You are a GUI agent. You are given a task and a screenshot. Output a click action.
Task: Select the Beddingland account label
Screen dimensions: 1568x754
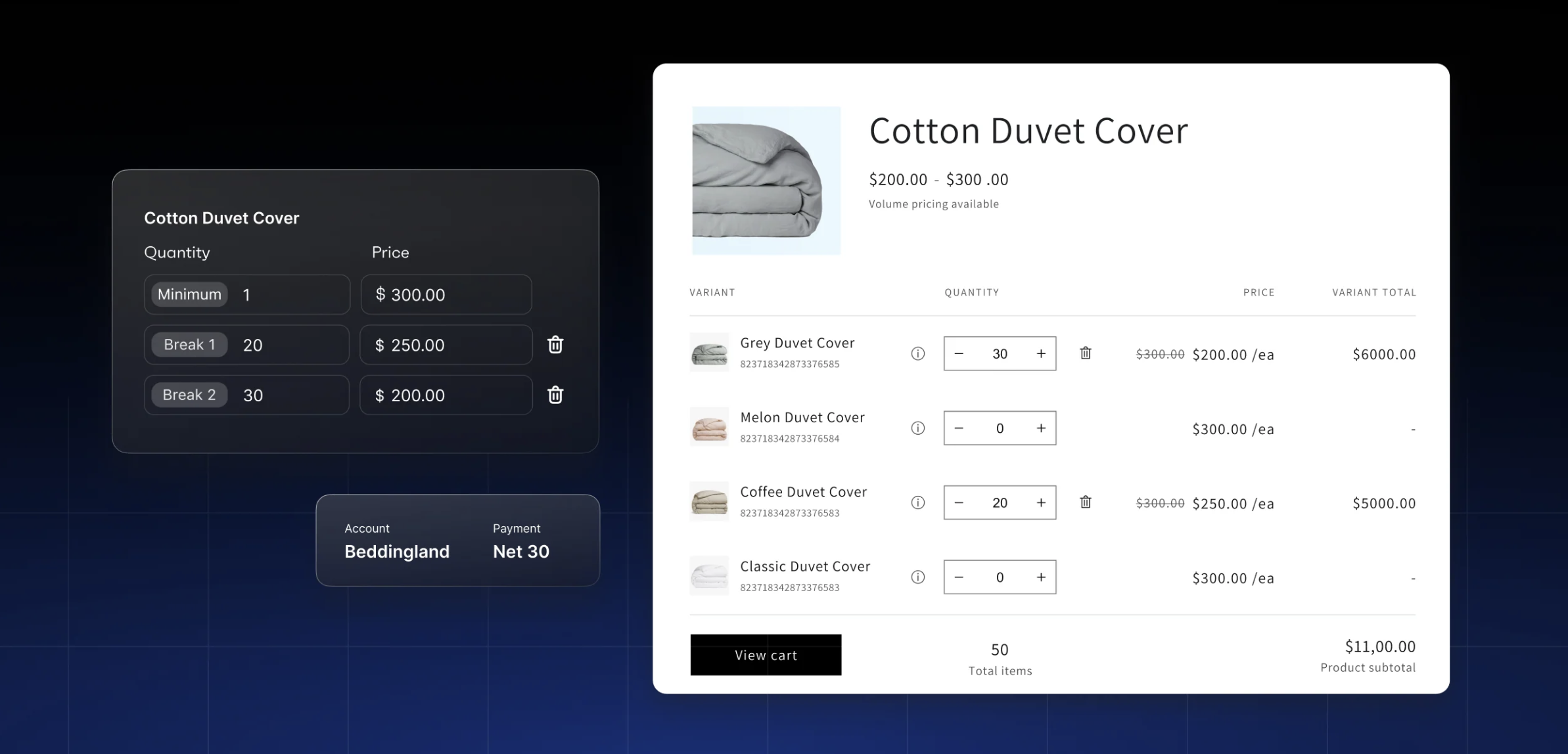397,551
